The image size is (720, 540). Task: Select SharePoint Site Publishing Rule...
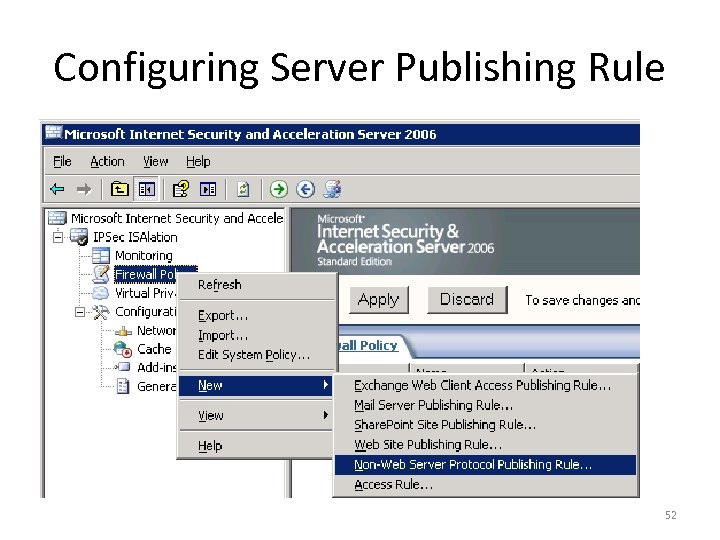click(x=485, y=425)
